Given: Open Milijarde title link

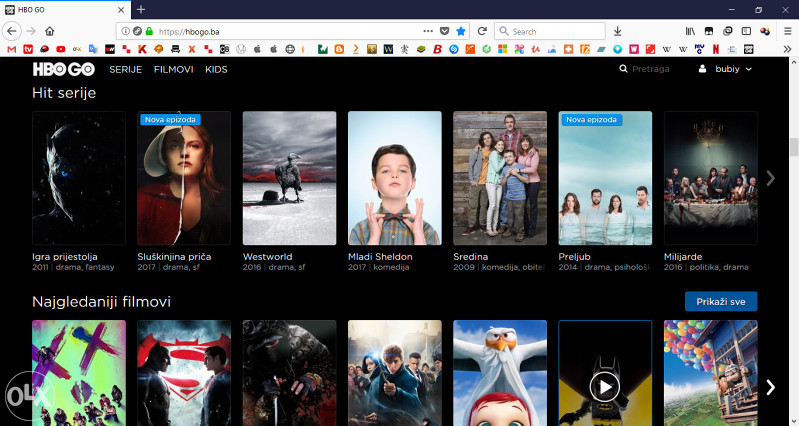Looking at the screenshot, I should point(683,256).
